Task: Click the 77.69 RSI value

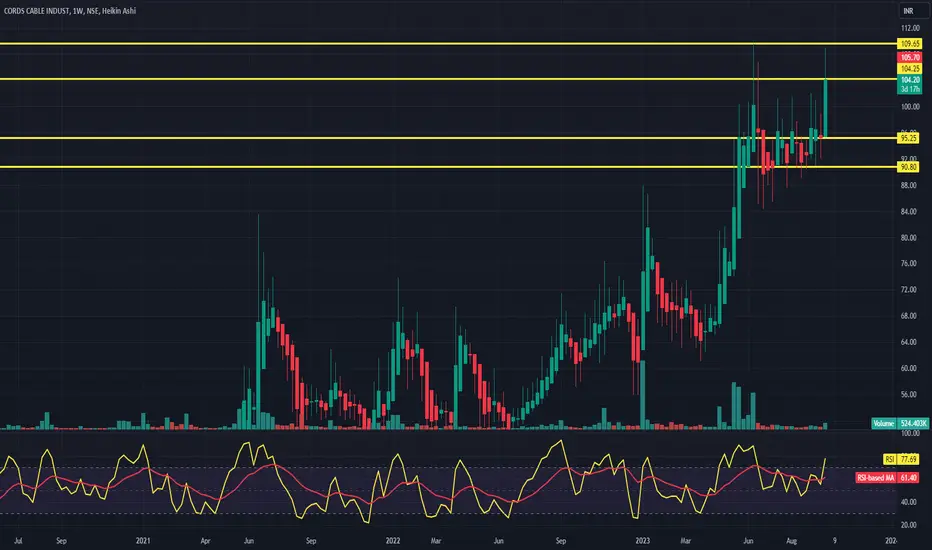Action: (909, 459)
